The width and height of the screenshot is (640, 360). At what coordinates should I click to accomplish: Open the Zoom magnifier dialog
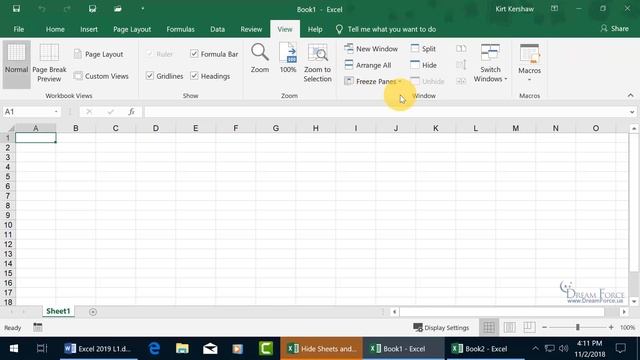click(260, 59)
